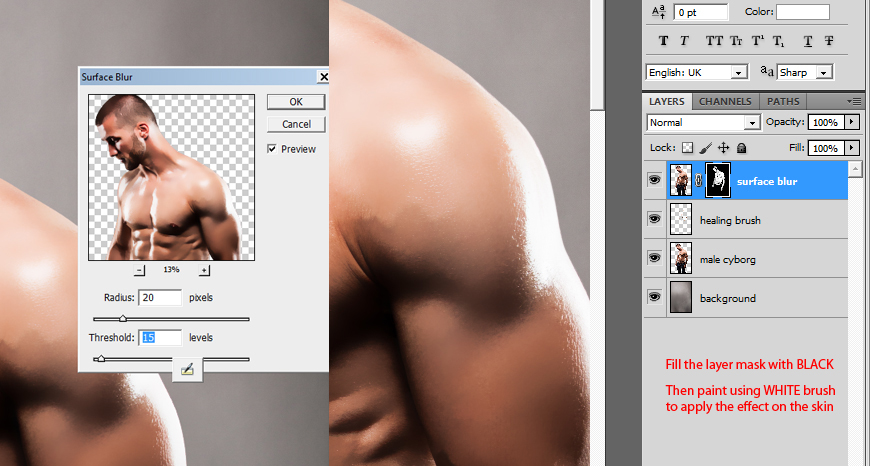Click the 'healing brush' layer name
This screenshot has height=466, width=870.
click(x=730, y=220)
